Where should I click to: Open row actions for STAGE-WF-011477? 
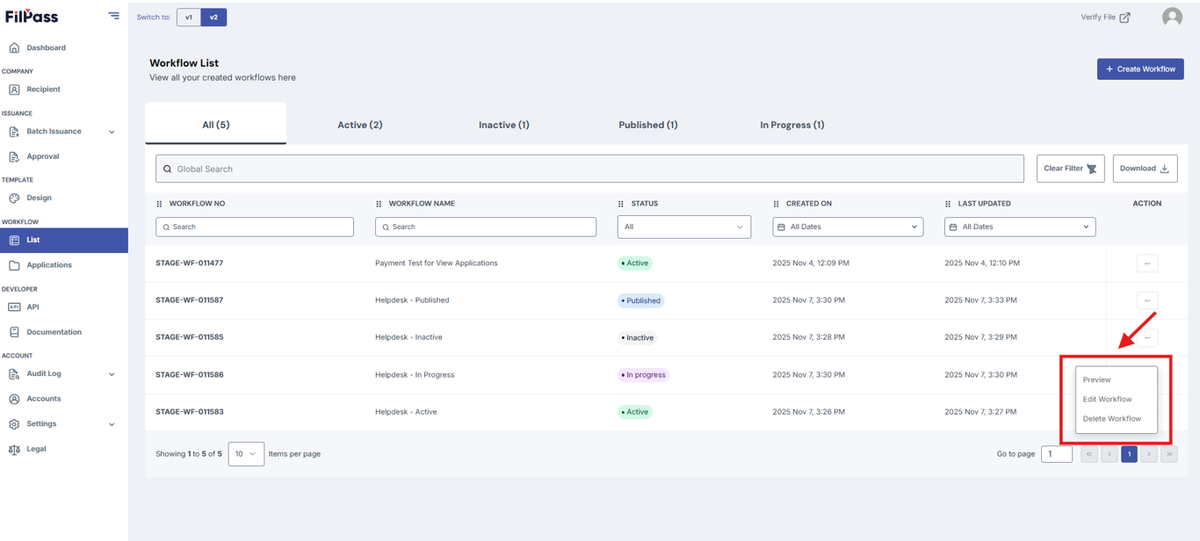pos(1147,263)
